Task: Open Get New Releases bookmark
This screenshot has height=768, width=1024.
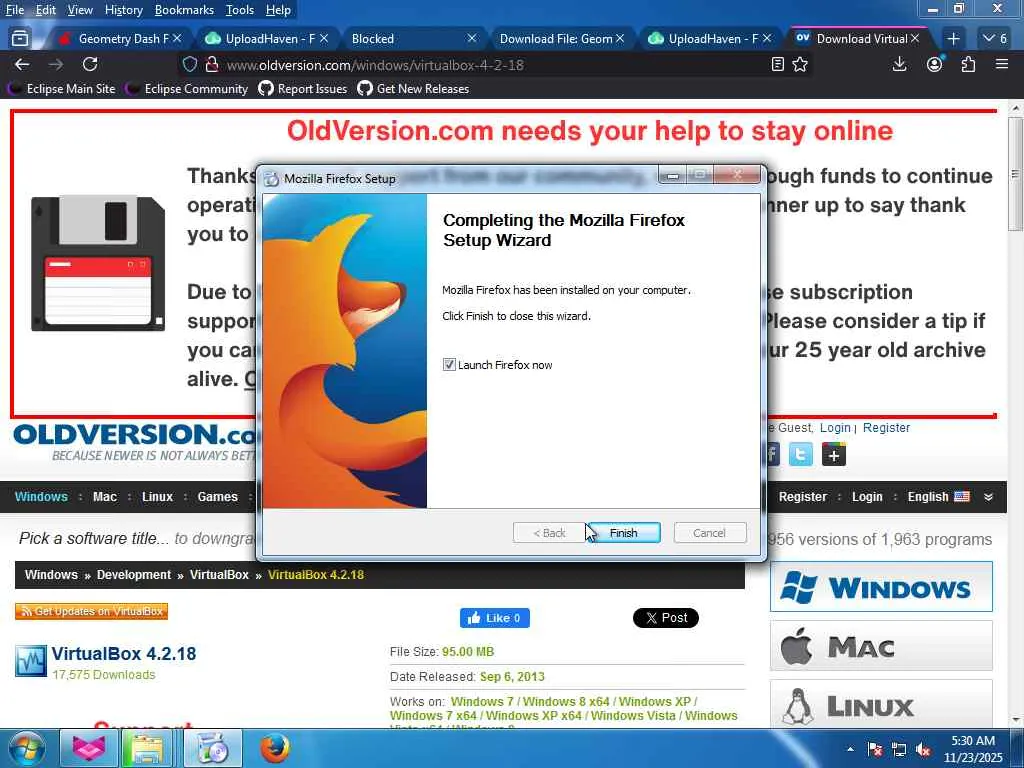Action: 413,89
